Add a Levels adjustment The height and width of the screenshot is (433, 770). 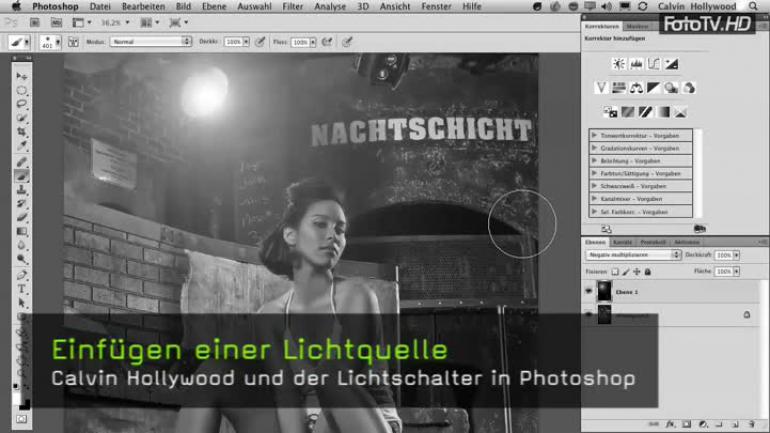click(x=636, y=64)
